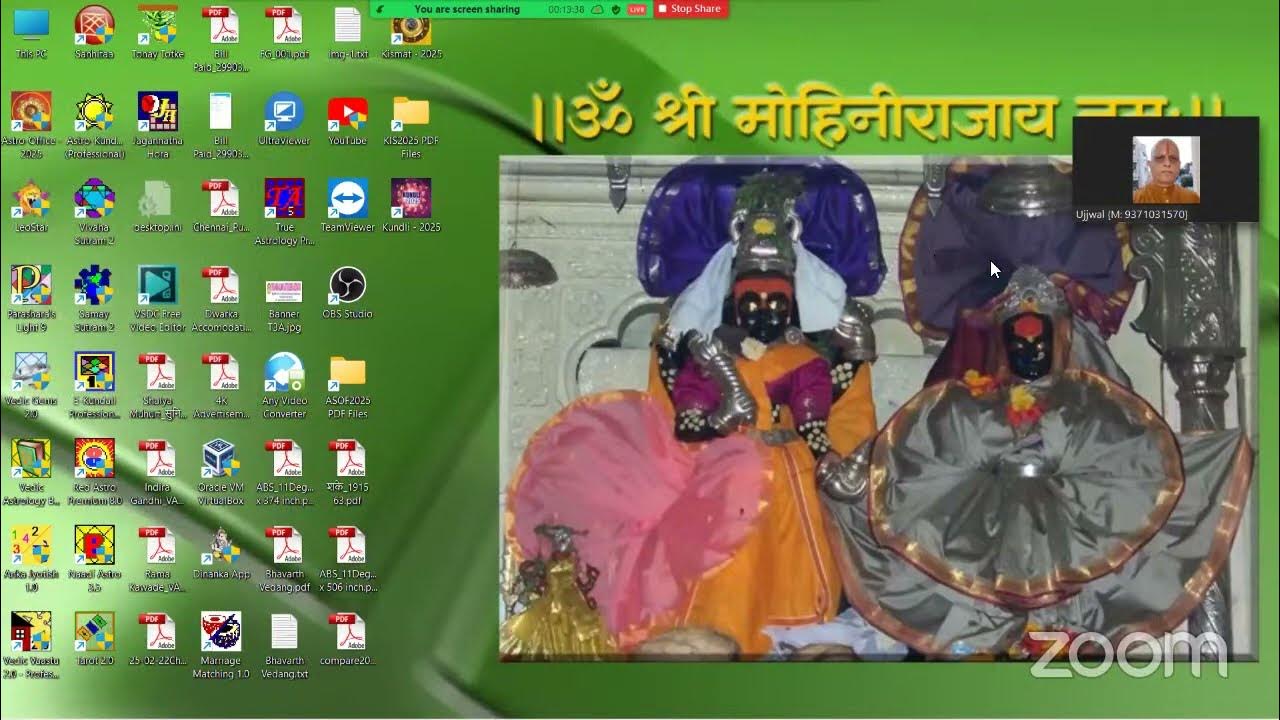Launch LeoStar shortcut

31,206
